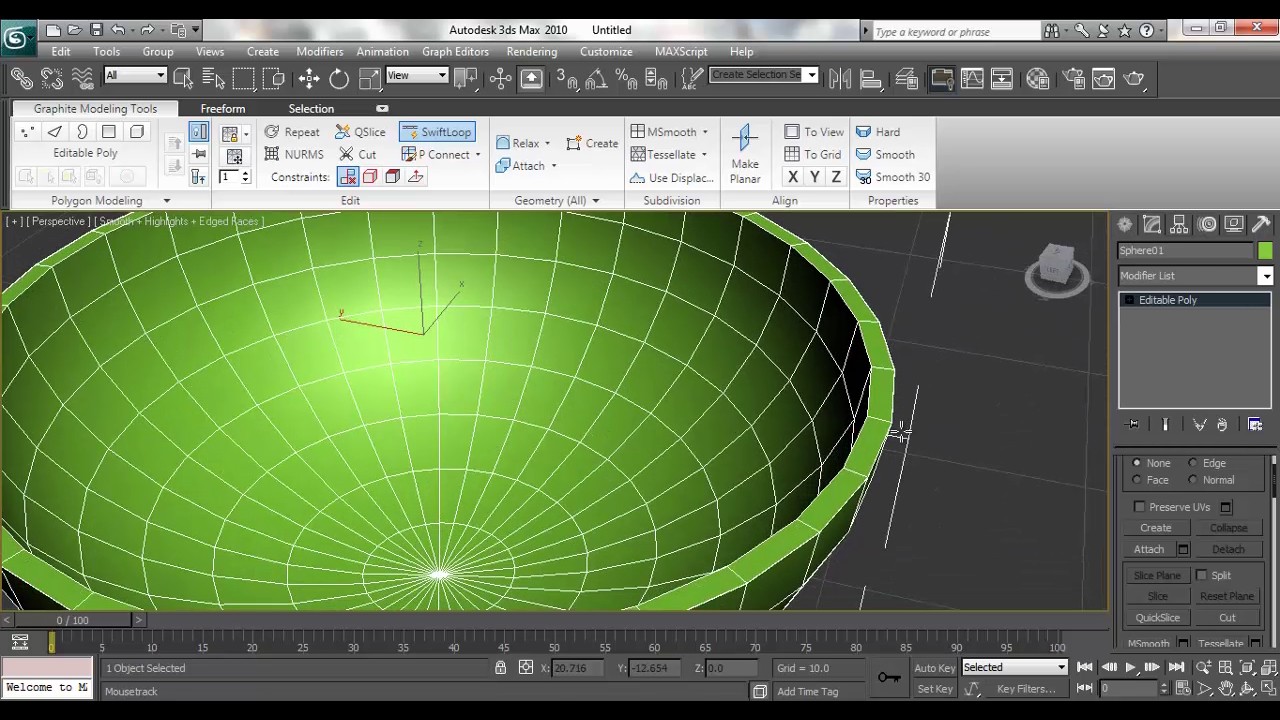The height and width of the screenshot is (720, 1280).
Task: Click the green object color swatch
Action: pos(1265,251)
